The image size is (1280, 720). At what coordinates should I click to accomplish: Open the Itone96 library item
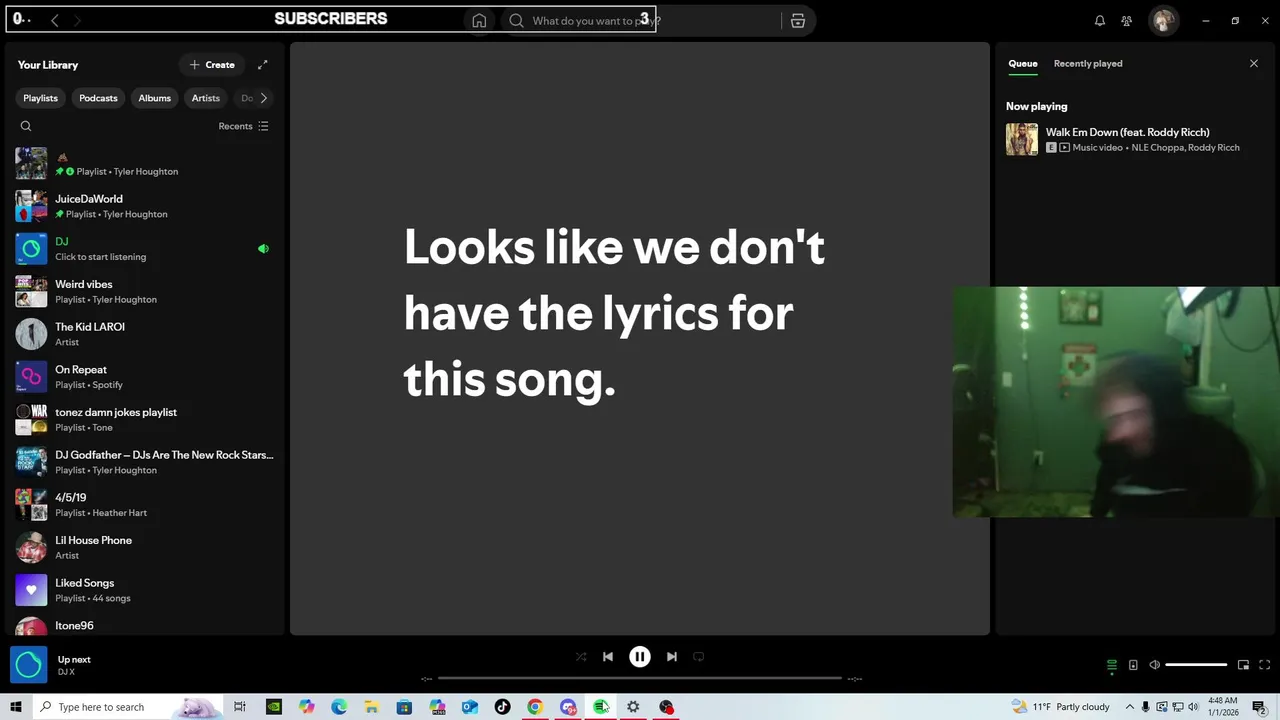point(144,626)
